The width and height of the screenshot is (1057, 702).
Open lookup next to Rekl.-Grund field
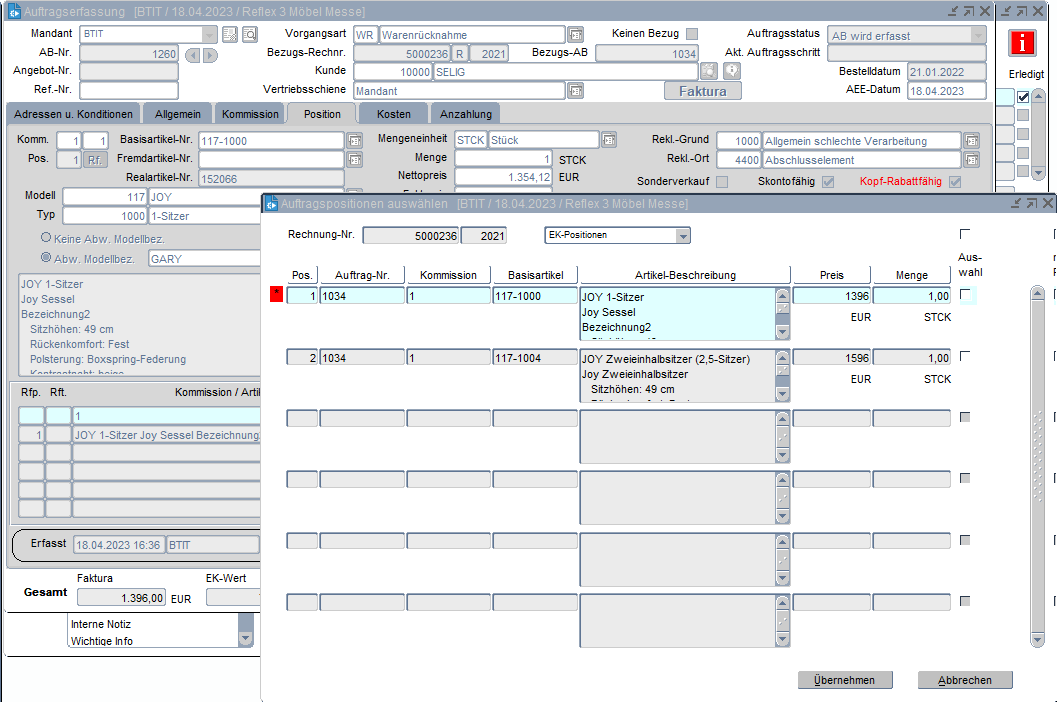[x=972, y=141]
